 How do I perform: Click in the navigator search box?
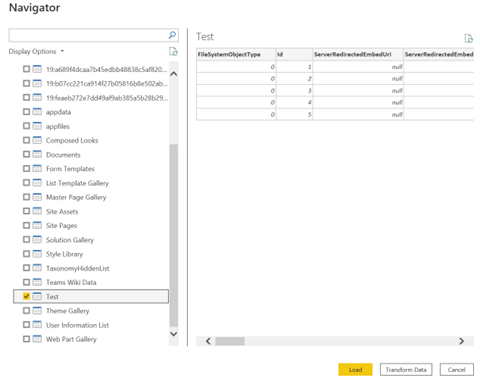[88, 35]
